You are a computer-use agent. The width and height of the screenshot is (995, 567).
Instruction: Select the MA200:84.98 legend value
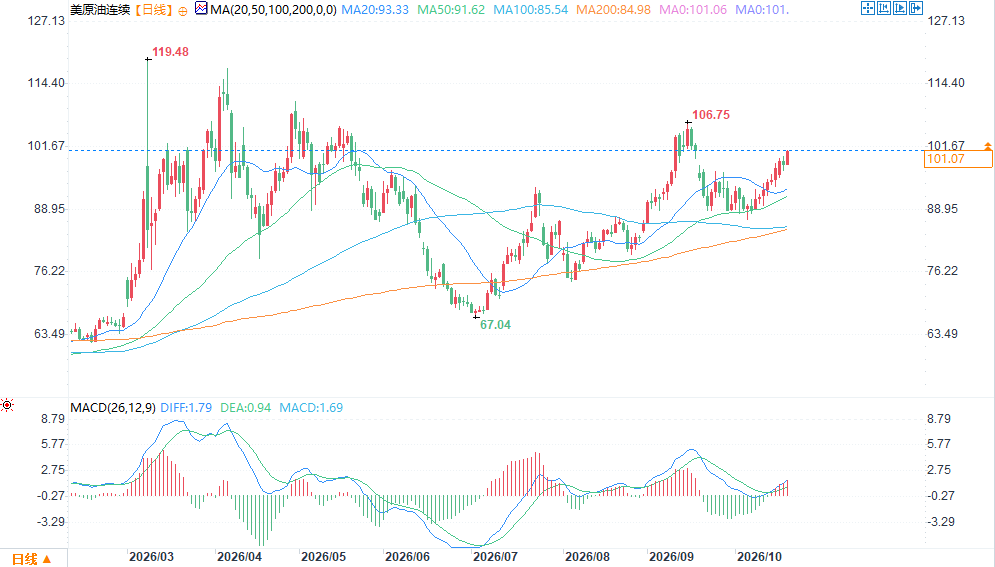point(613,10)
